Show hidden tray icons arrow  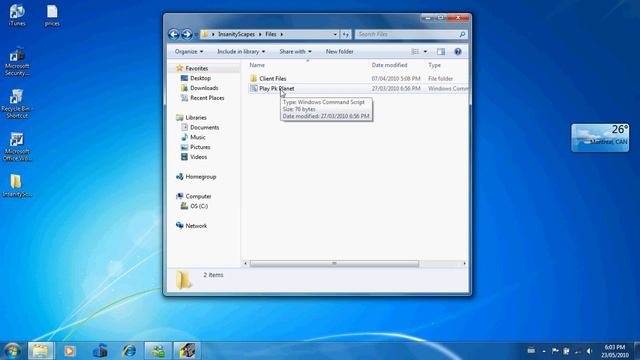[x=544, y=351]
